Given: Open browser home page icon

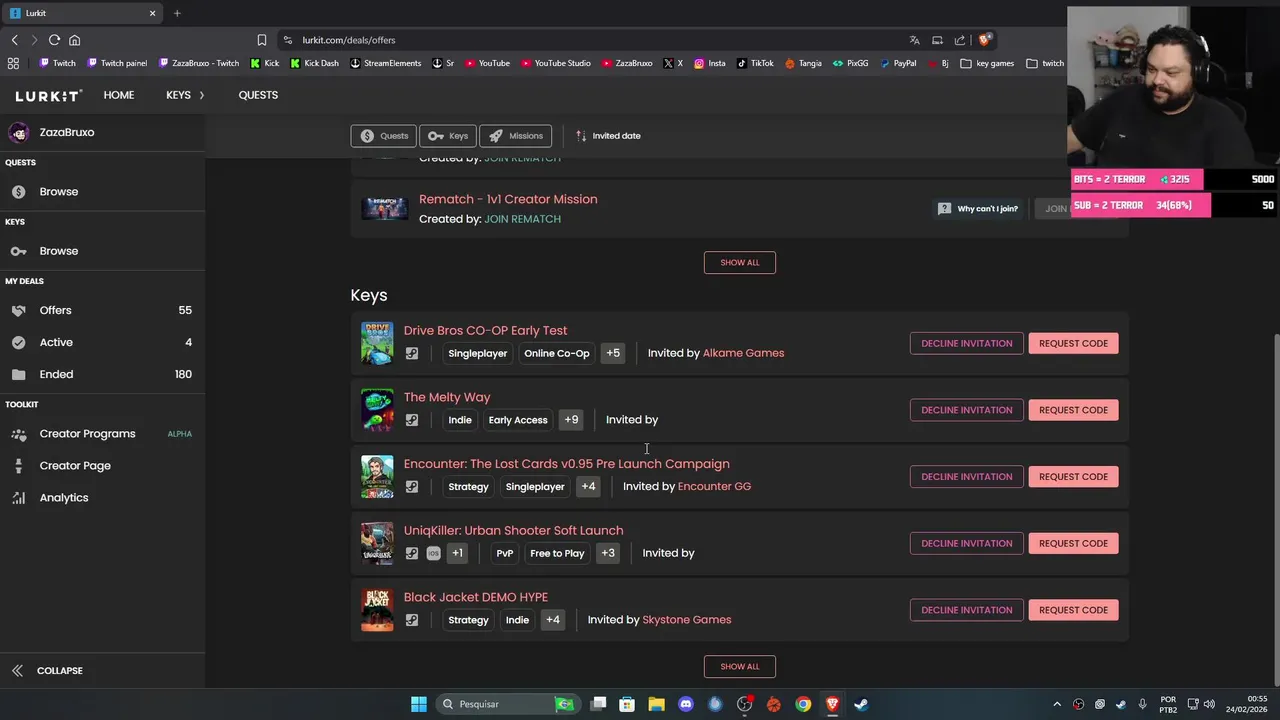Looking at the screenshot, I should coord(74,40).
